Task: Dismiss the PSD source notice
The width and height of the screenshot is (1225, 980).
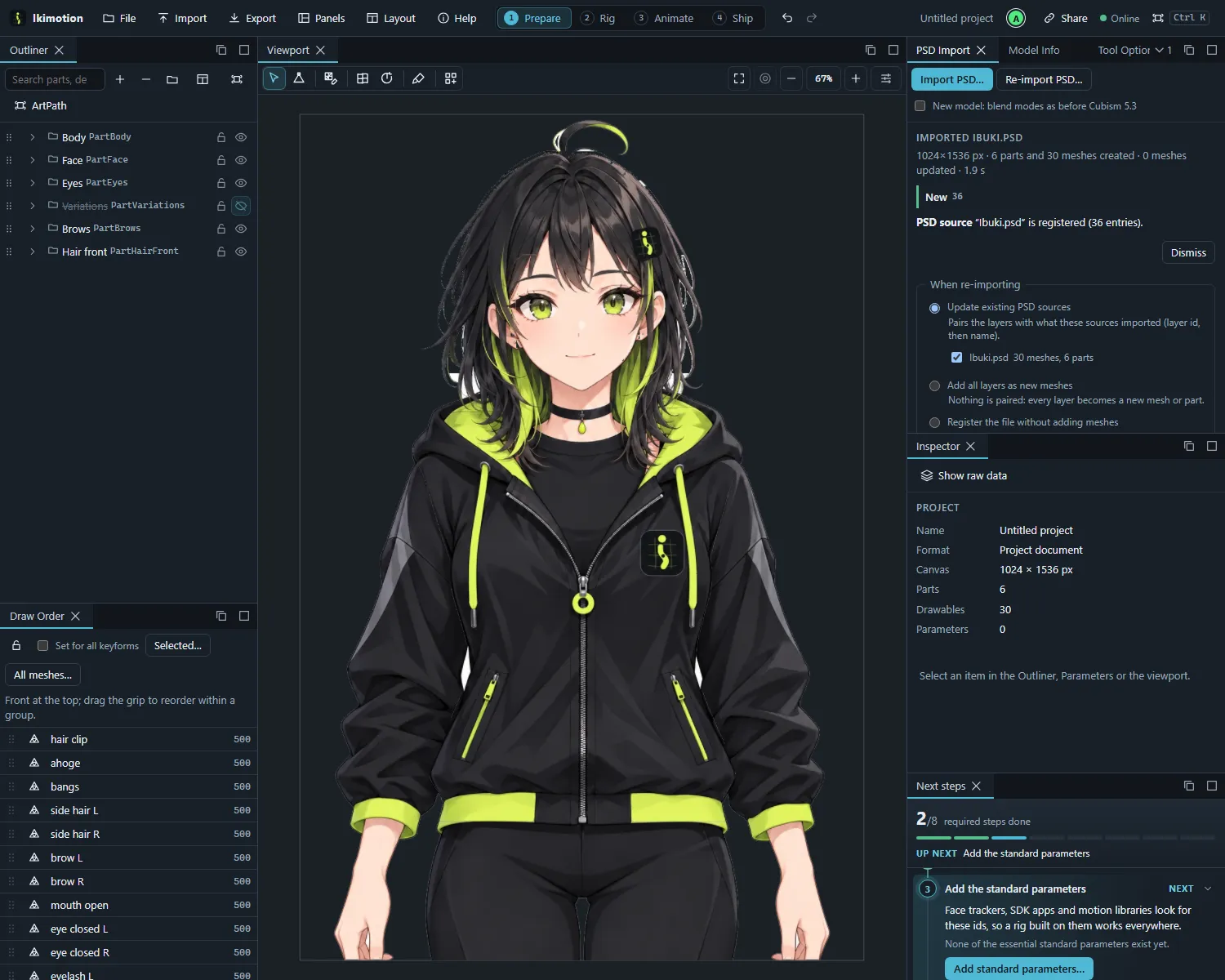Action: [1188, 252]
